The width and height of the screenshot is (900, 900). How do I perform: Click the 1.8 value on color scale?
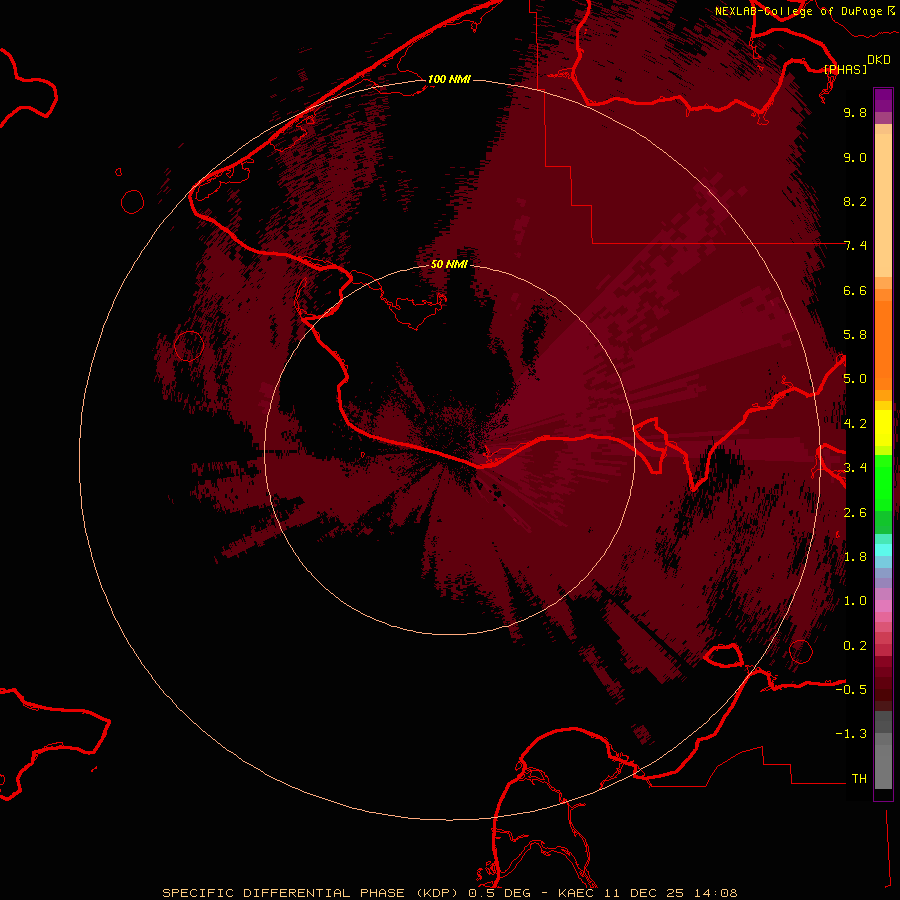point(855,557)
